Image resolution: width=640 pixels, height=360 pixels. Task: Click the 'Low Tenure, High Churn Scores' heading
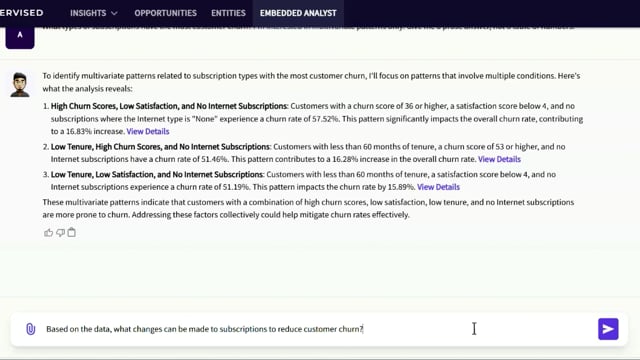coord(160,147)
